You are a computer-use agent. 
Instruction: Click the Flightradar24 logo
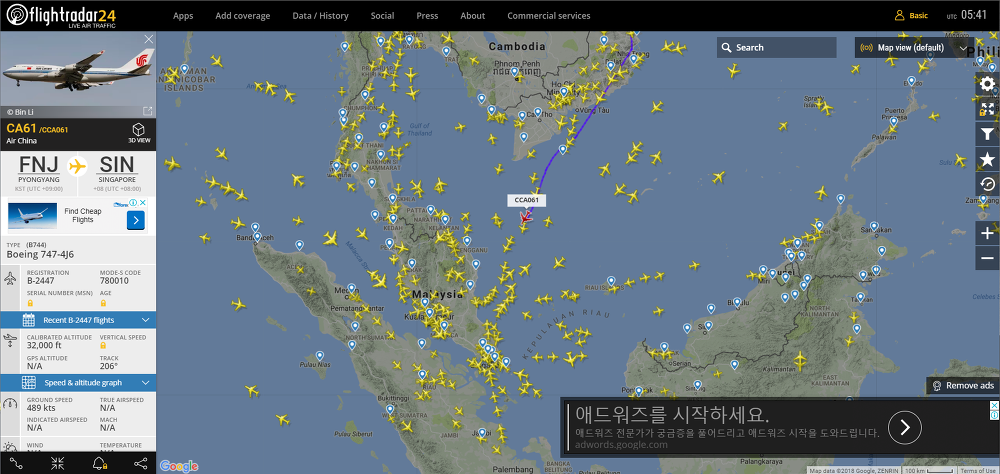click(x=62, y=15)
